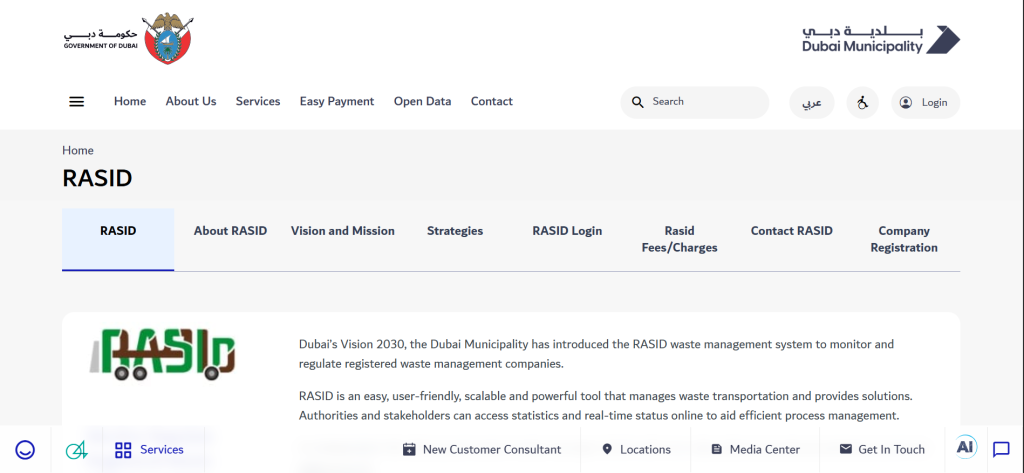Click the Login button
This screenshot has width=1024, height=473.
pos(925,103)
